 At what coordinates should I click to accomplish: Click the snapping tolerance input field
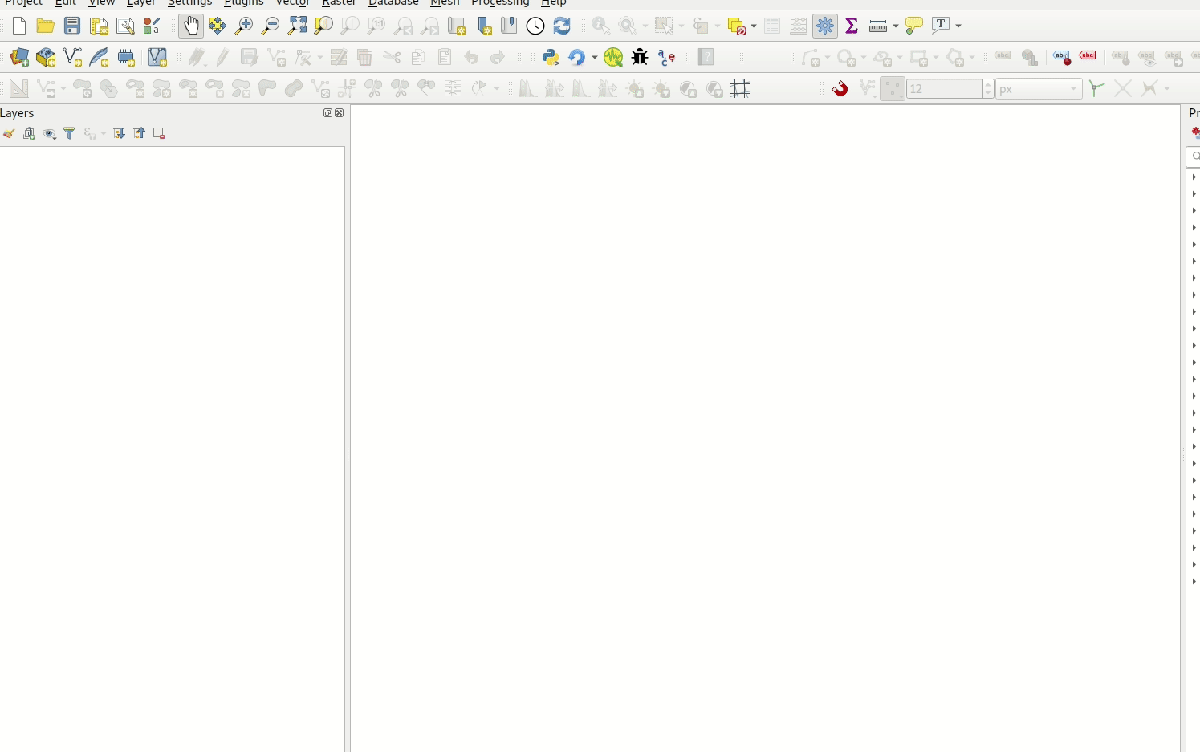click(x=945, y=90)
